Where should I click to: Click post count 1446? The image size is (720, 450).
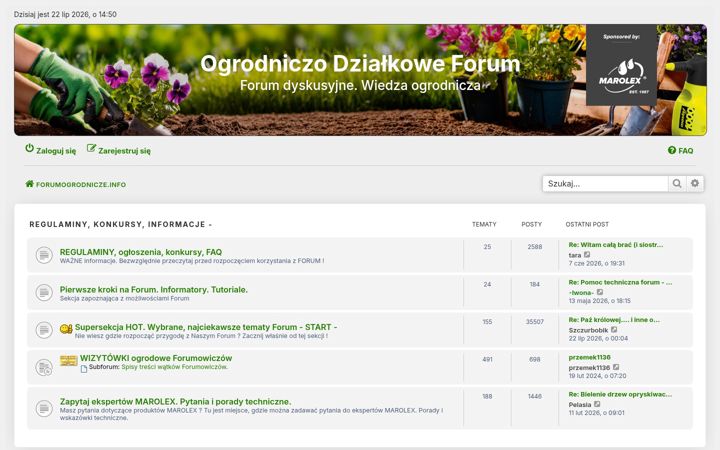point(534,396)
